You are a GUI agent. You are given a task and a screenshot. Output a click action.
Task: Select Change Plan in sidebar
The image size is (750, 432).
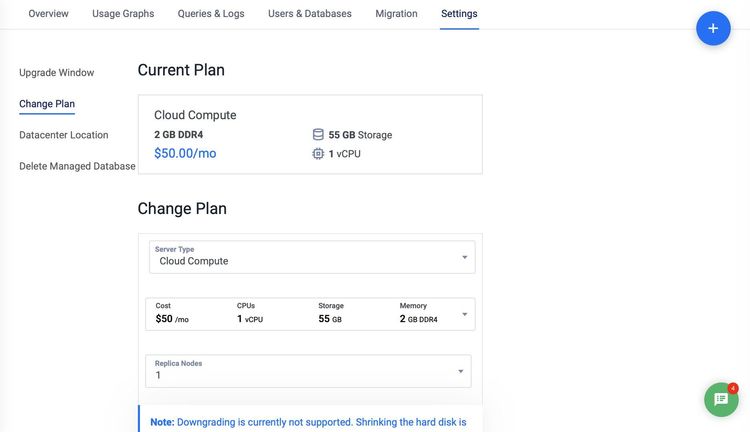tap(47, 104)
